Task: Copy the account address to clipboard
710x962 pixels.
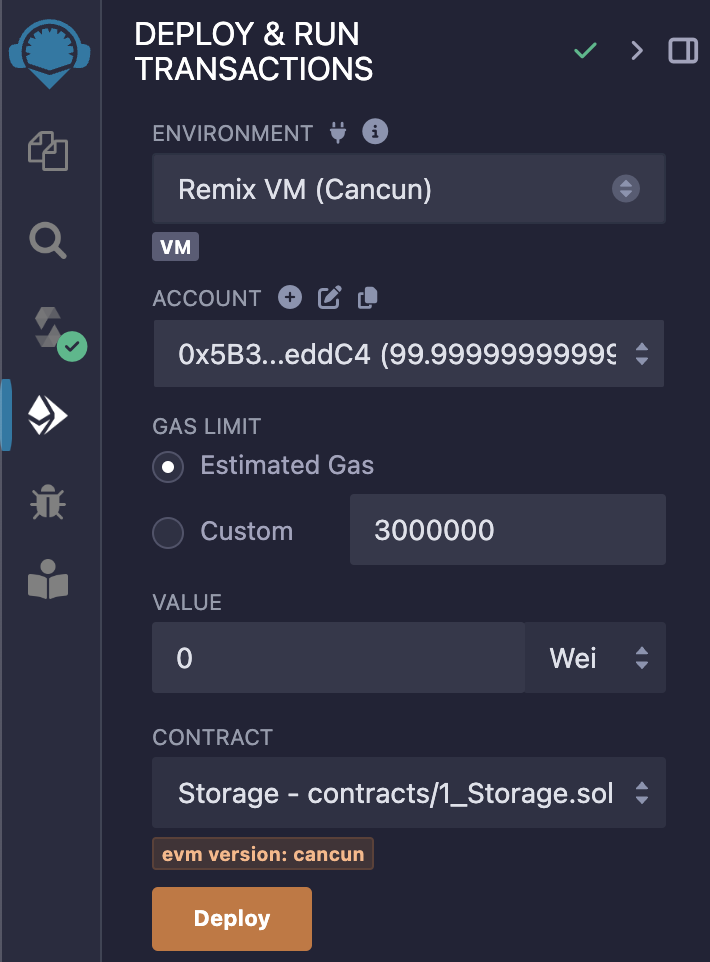Action: 368,298
